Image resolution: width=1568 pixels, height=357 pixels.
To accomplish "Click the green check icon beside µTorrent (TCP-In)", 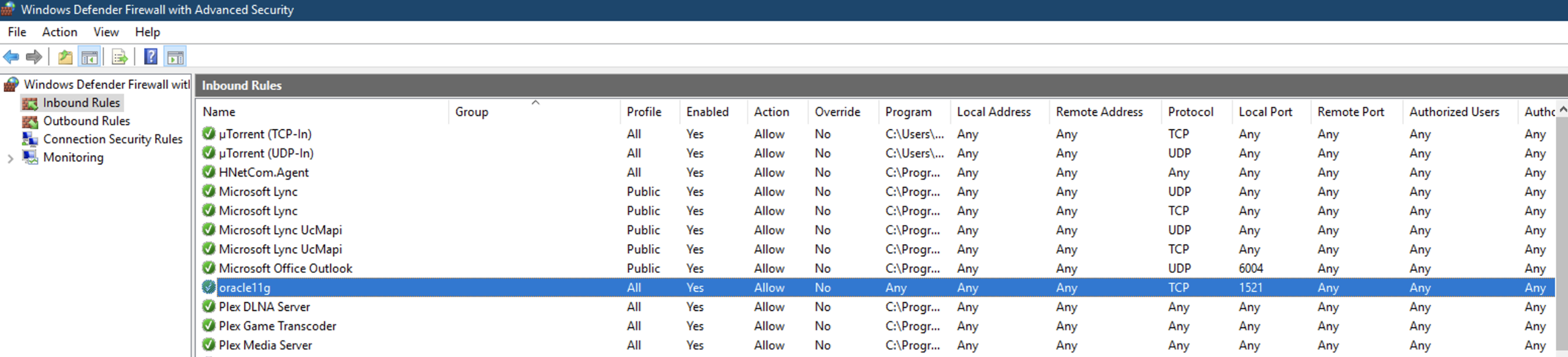I will [209, 133].
